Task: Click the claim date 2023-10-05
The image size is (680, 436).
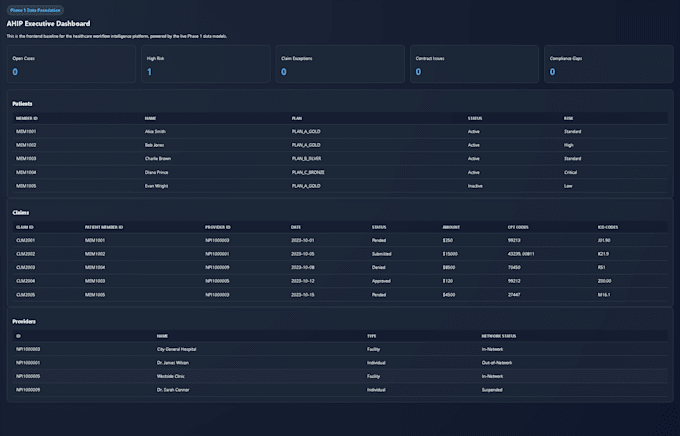Action: pyautogui.click(x=303, y=254)
